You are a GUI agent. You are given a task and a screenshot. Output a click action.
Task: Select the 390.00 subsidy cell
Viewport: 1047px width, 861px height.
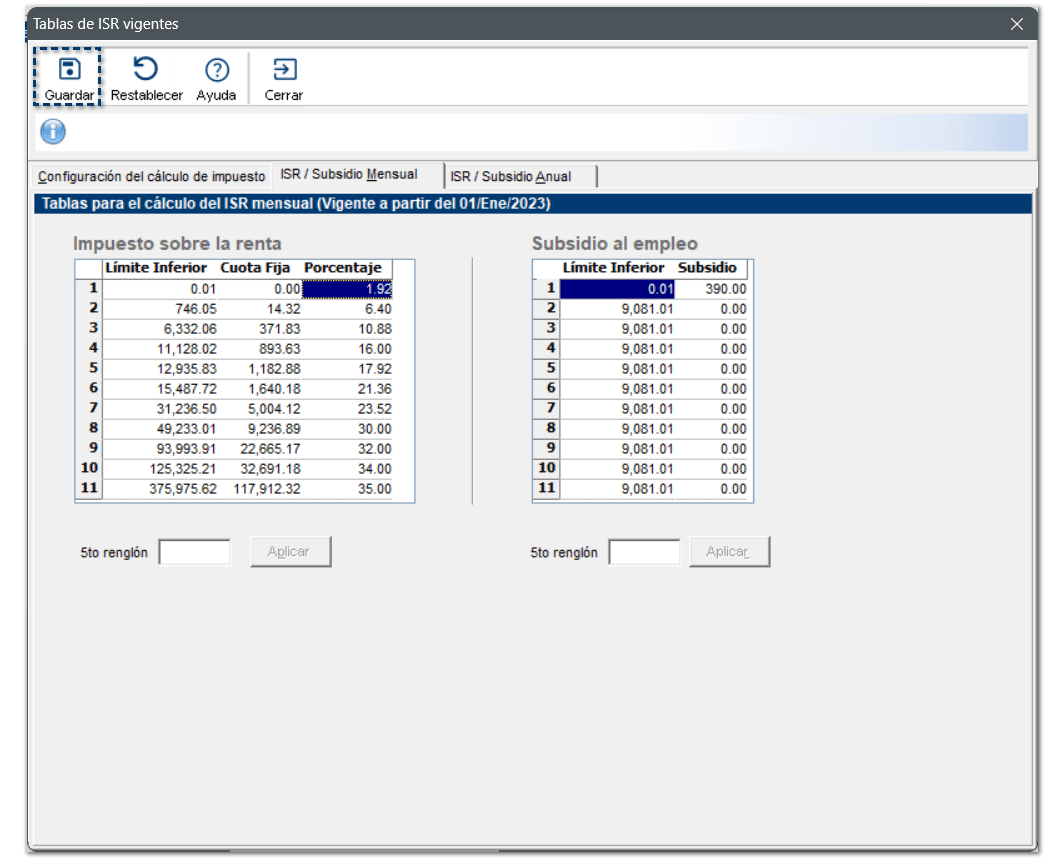pyautogui.click(x=713, y=289)
